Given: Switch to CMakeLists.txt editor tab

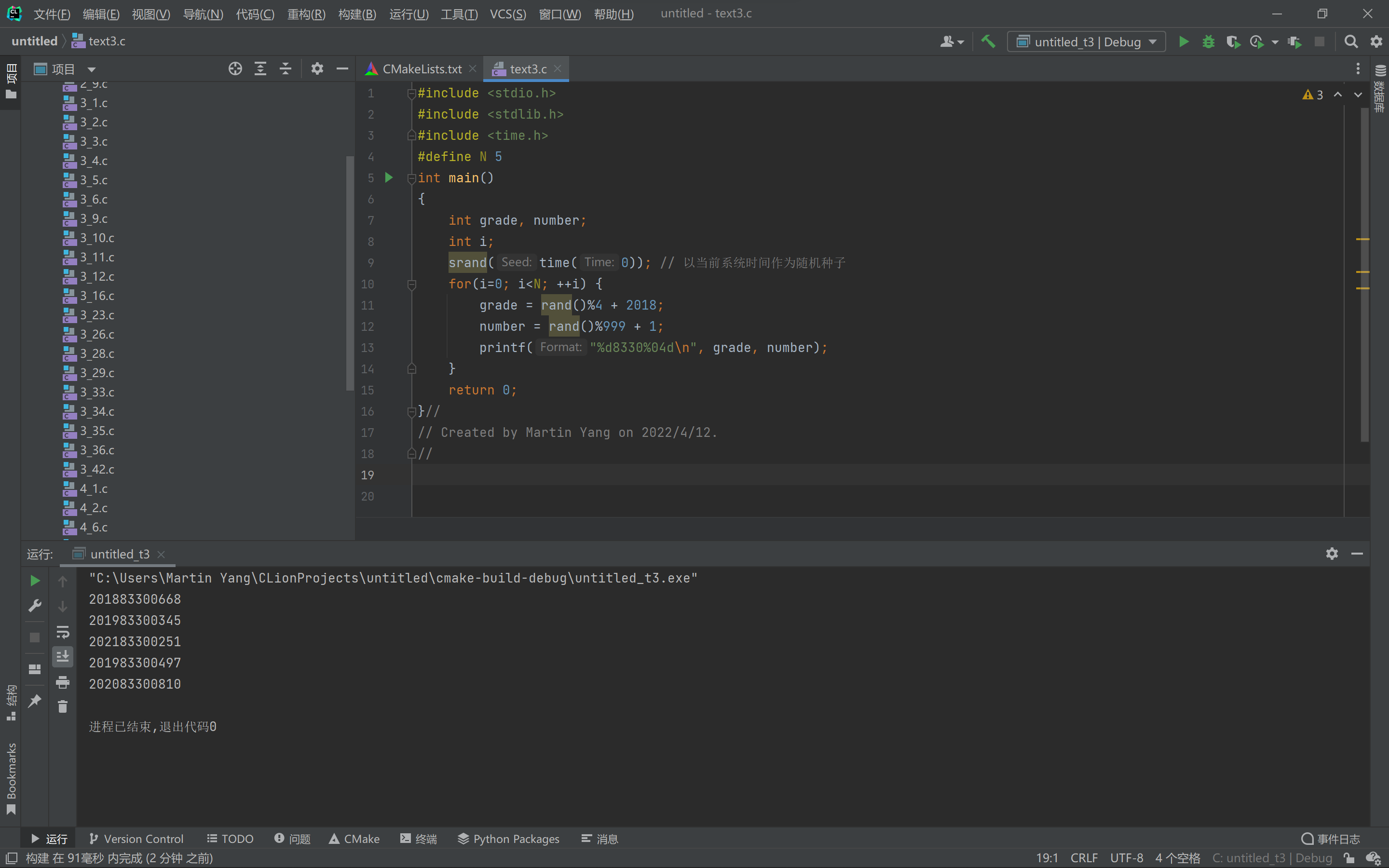Looking at the screenshot, I should [x=422, y=69].
